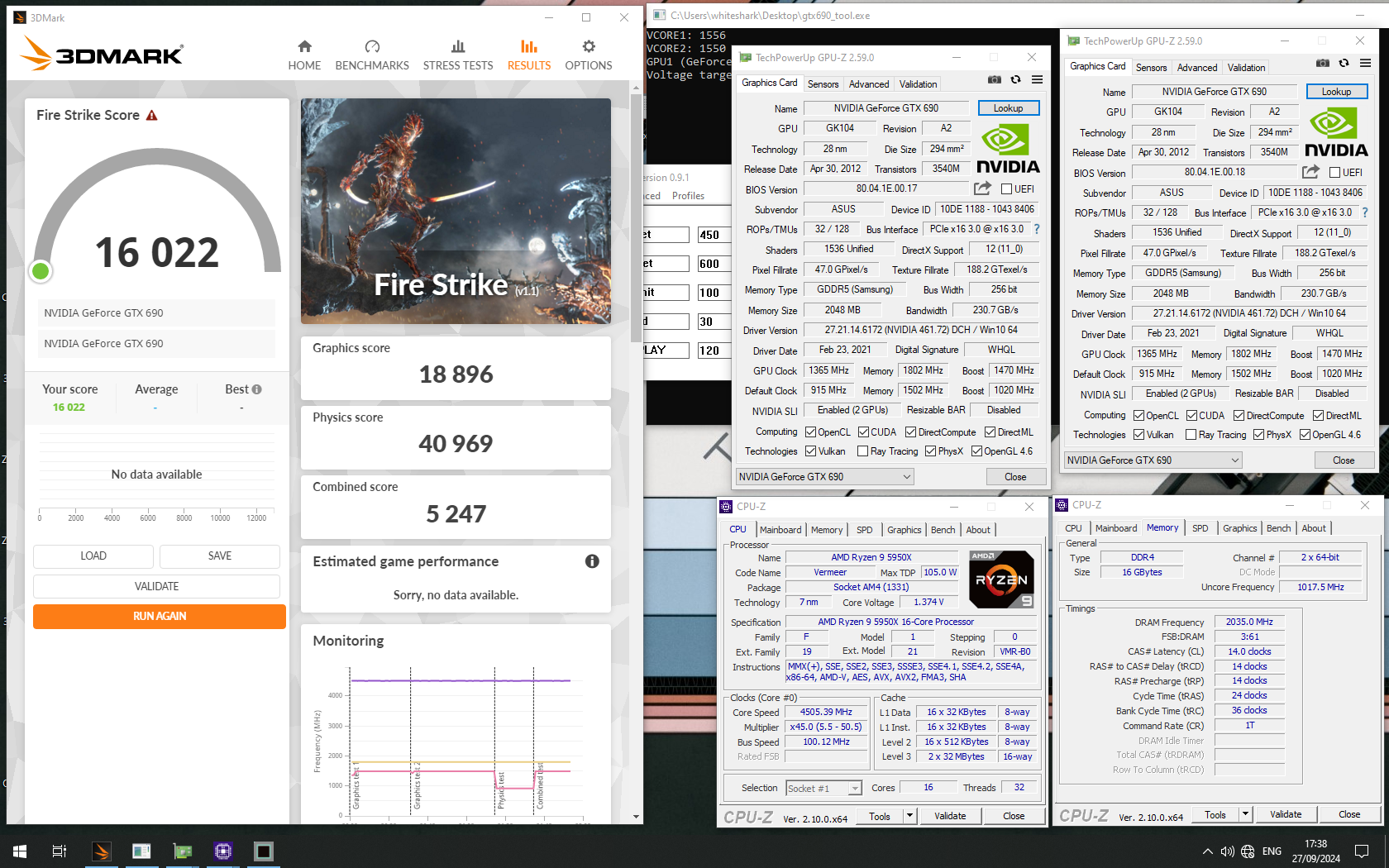Refresh the left GPU-Z window
Image resolution: width=1389 pixels, height=868 pixels.
click(x=1015, y=80)
